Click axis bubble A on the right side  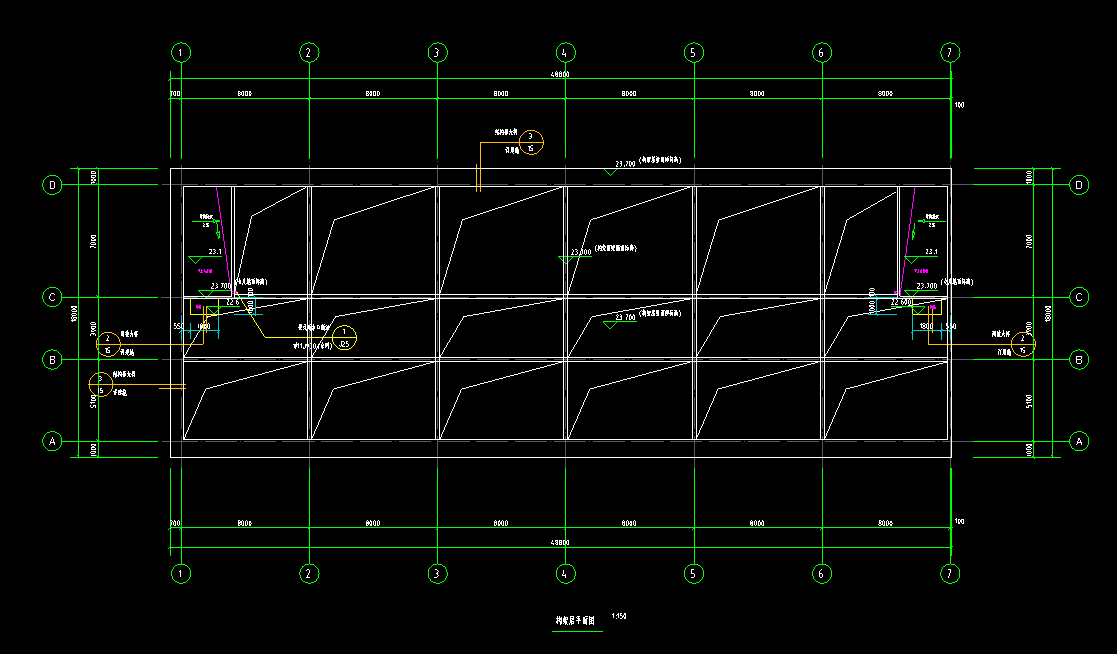coord(1079,440)
